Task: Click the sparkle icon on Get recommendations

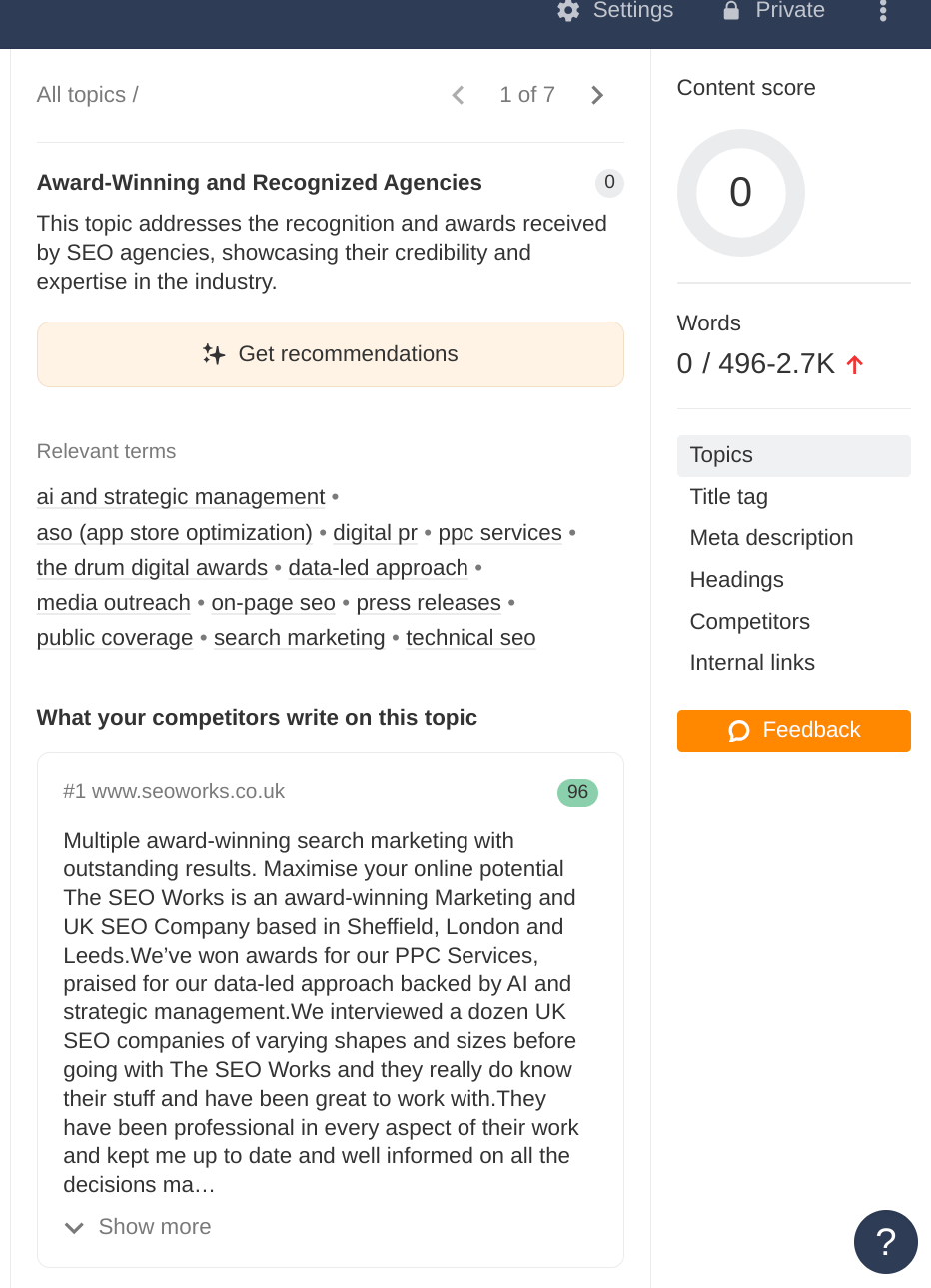Action: (x=215, y=354)
